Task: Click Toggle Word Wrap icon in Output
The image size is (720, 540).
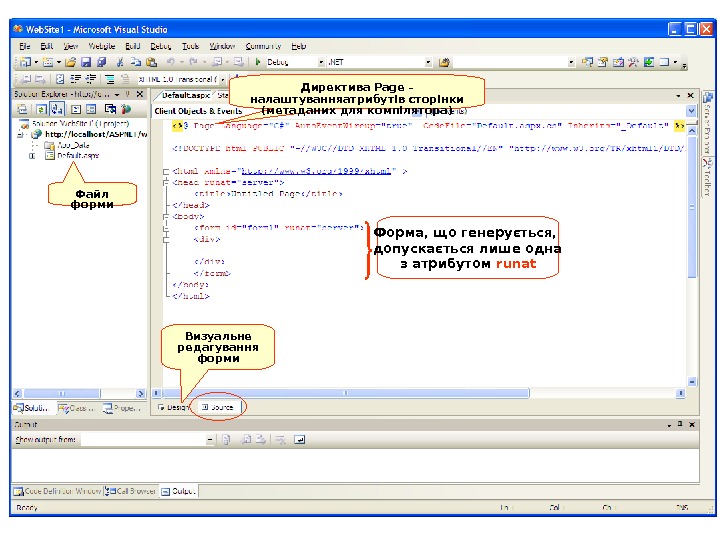Action: click(x=299, y=440)
